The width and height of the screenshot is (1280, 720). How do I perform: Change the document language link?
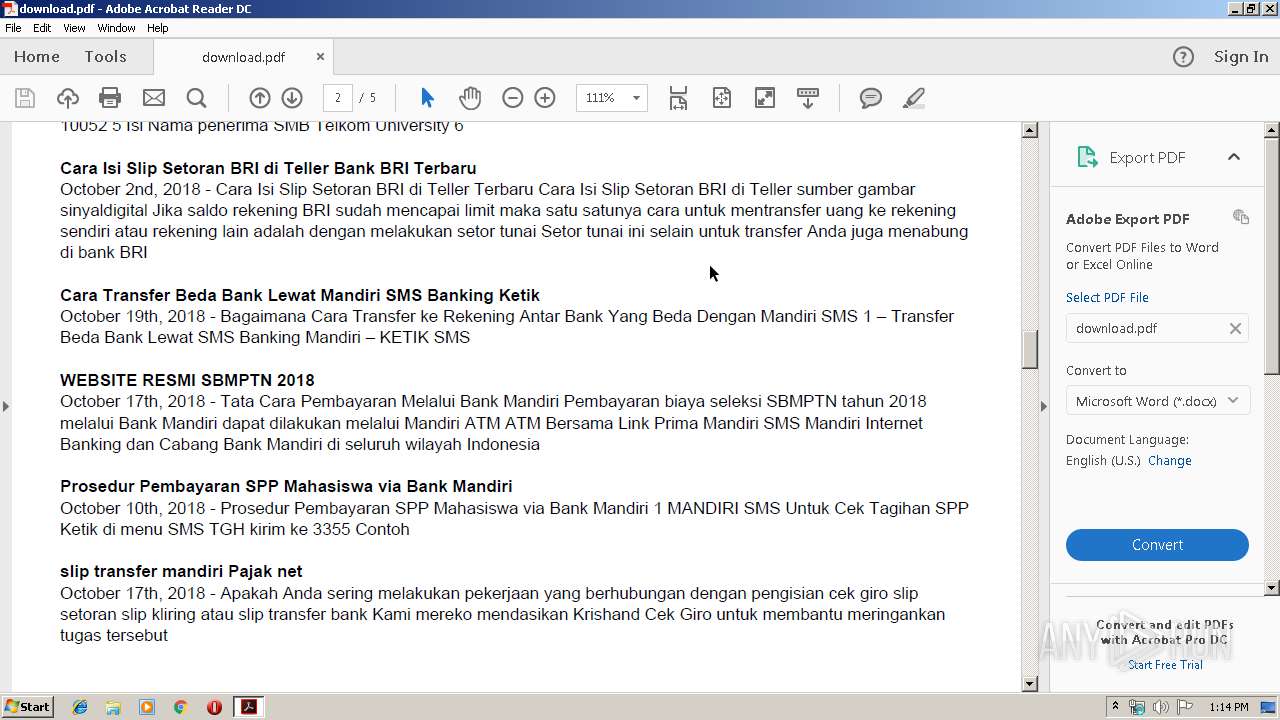click(x=1170, y=461)
